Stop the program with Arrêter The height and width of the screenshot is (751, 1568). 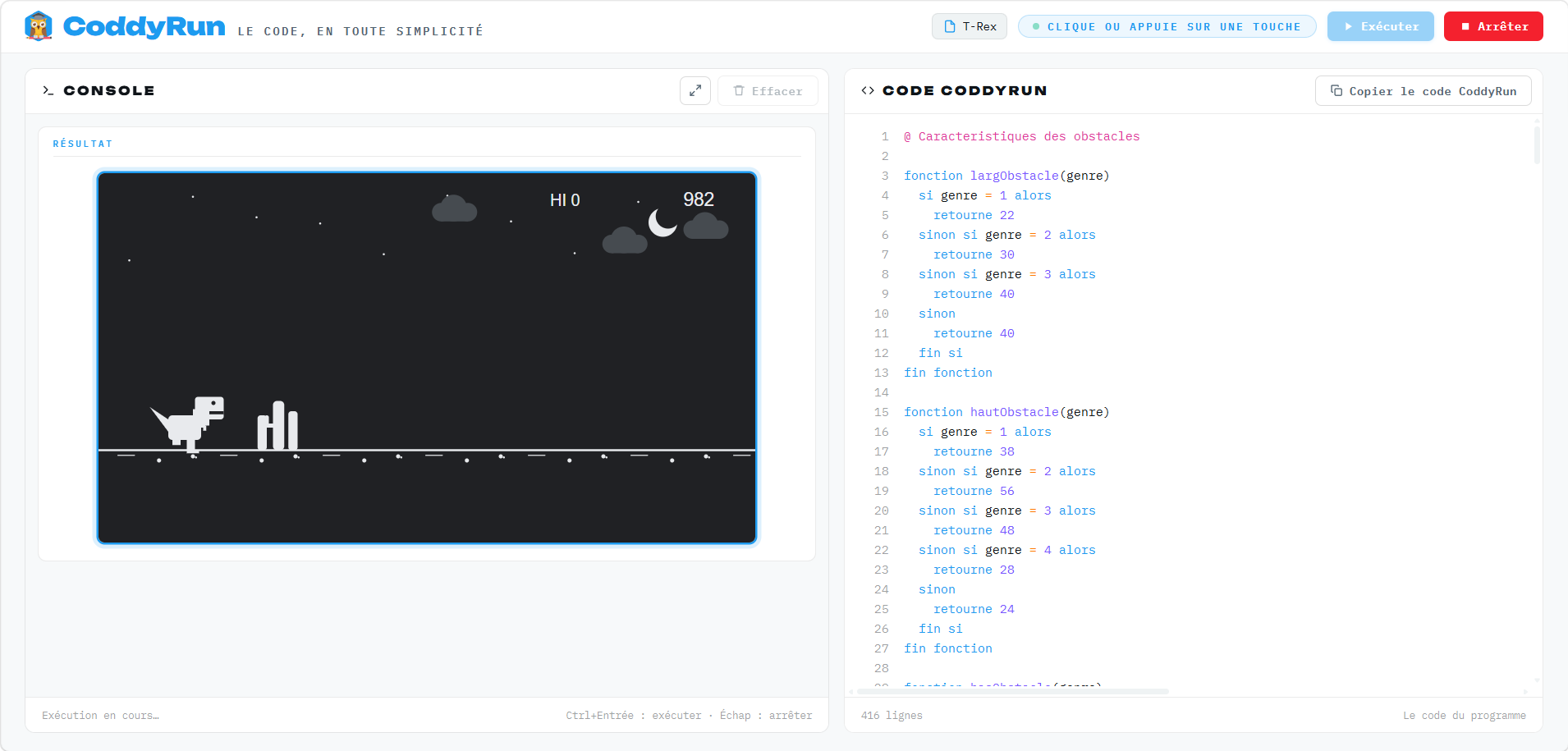(1493, 26)
